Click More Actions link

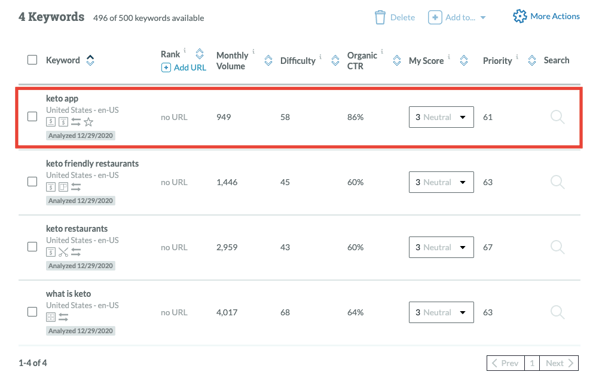coord(555,16)
